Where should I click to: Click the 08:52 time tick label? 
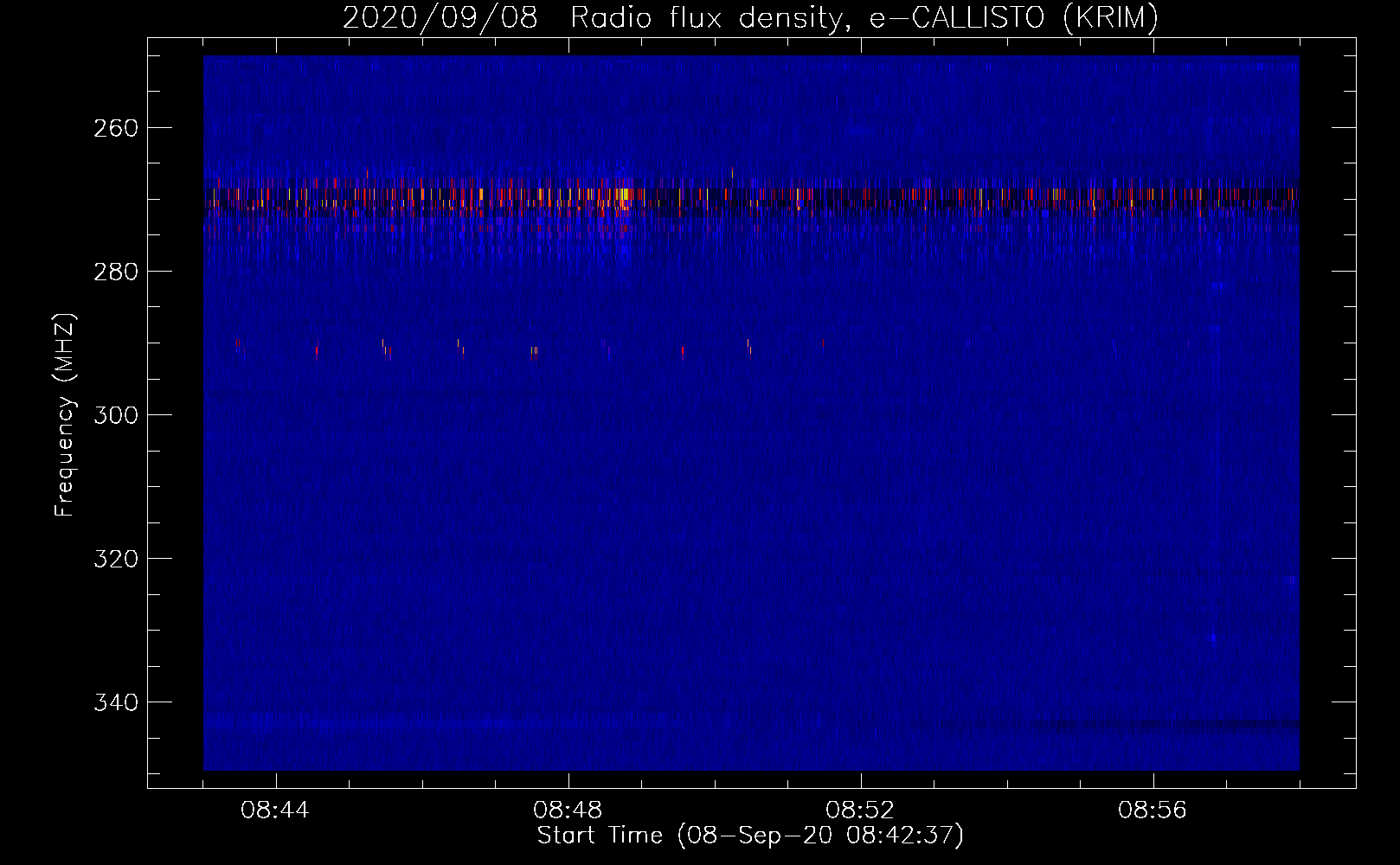pos(860,811)
